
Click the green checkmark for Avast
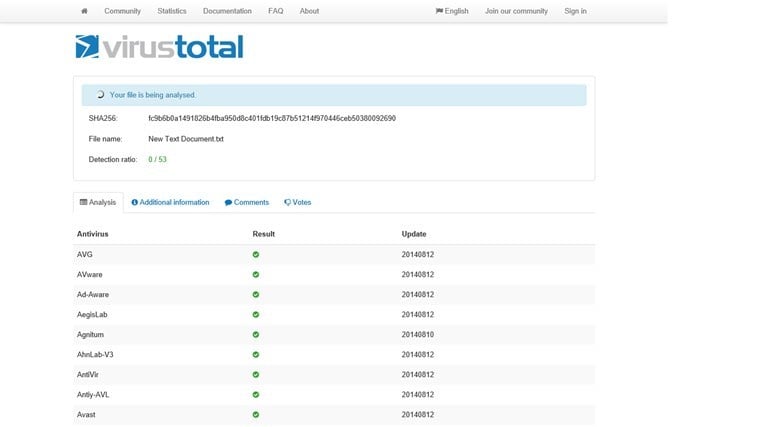click(256, 414)
